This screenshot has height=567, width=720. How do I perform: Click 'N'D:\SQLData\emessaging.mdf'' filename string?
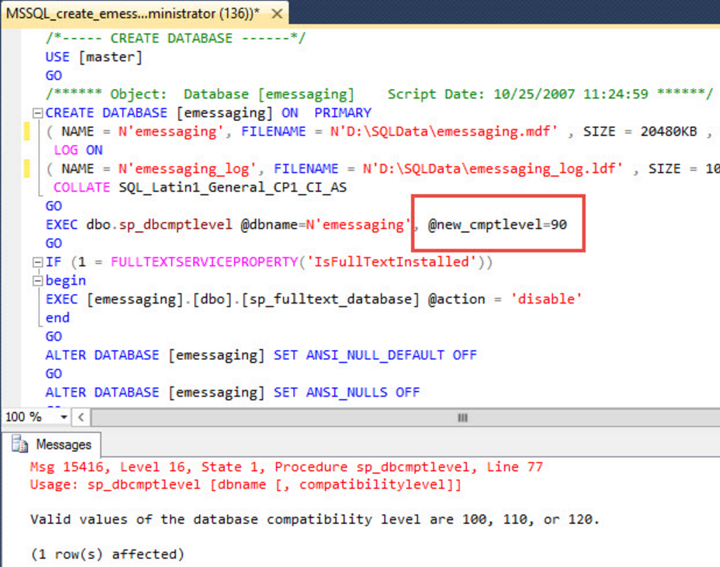tap(444, 131)
